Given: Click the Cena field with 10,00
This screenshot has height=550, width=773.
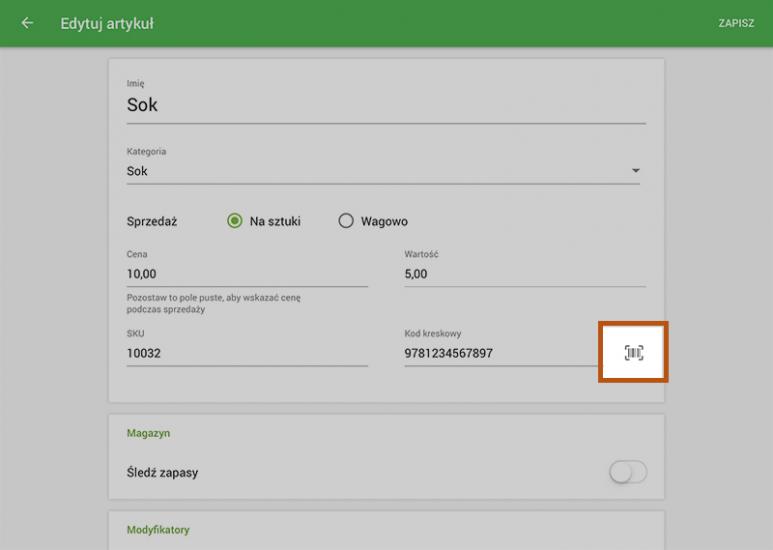Looking at the screenshot, I should point(247,273).
